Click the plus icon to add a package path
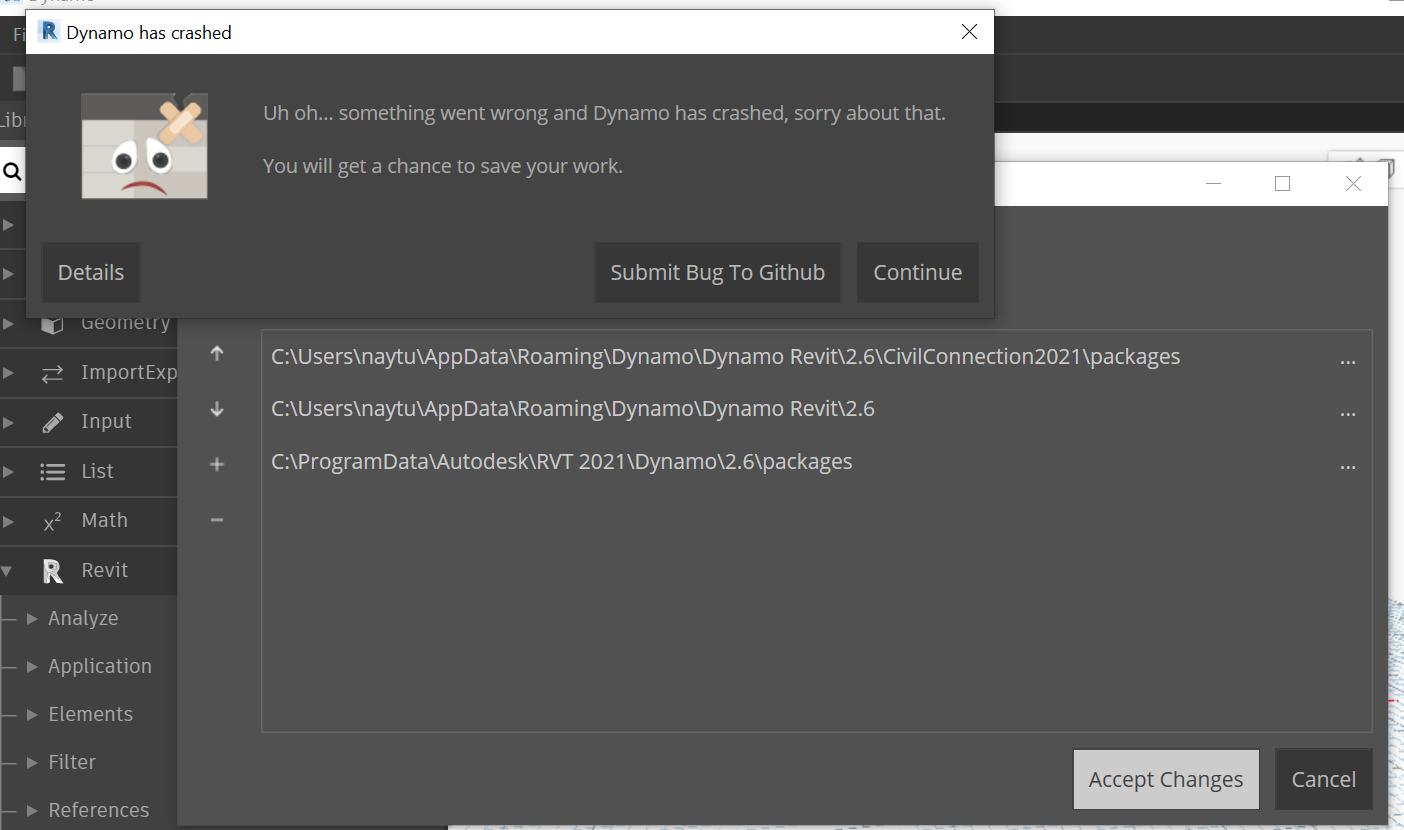 click(216, 464)
